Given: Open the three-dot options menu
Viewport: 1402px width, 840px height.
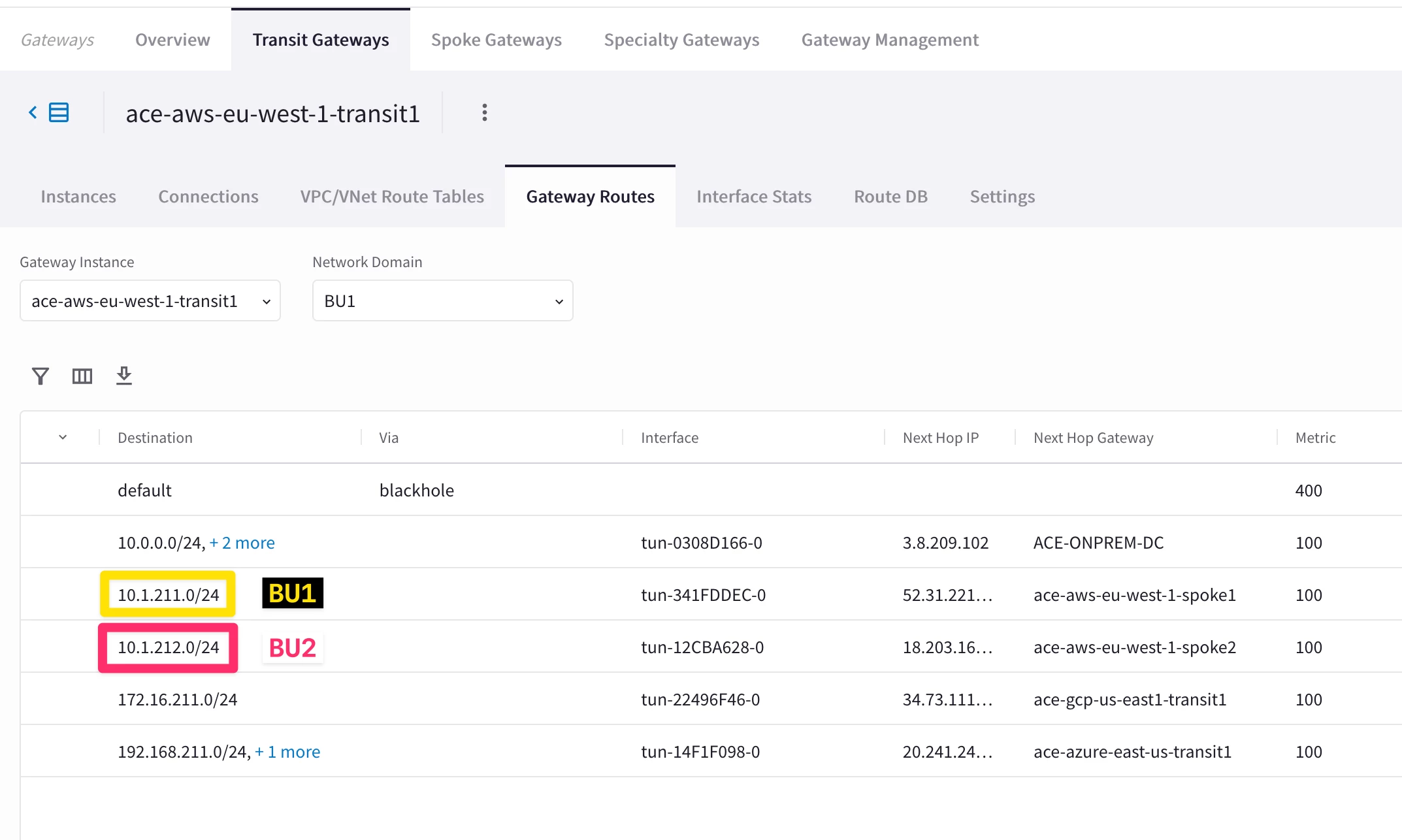Looking at the screenshot, I should [x=484, y=113].
